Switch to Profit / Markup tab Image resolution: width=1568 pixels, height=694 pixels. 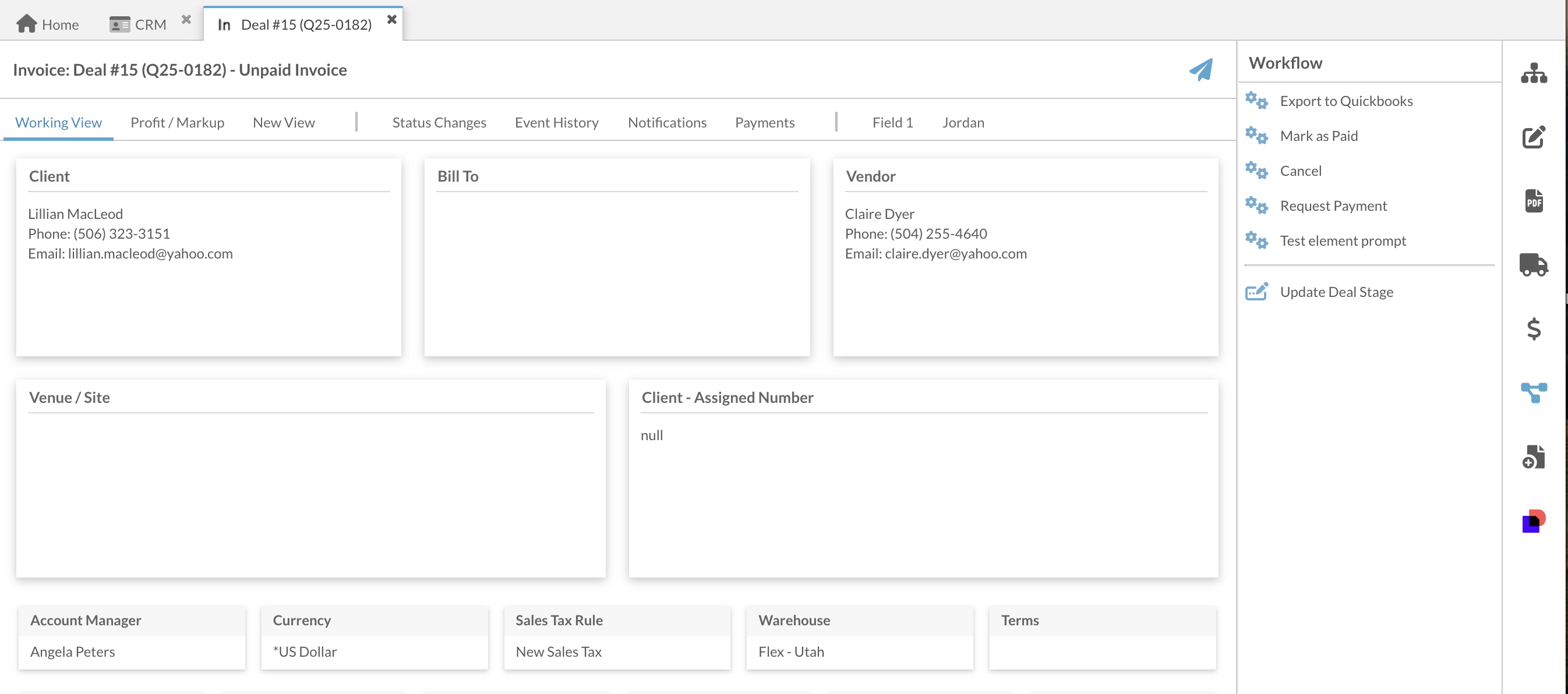click(x=177, y=123)
